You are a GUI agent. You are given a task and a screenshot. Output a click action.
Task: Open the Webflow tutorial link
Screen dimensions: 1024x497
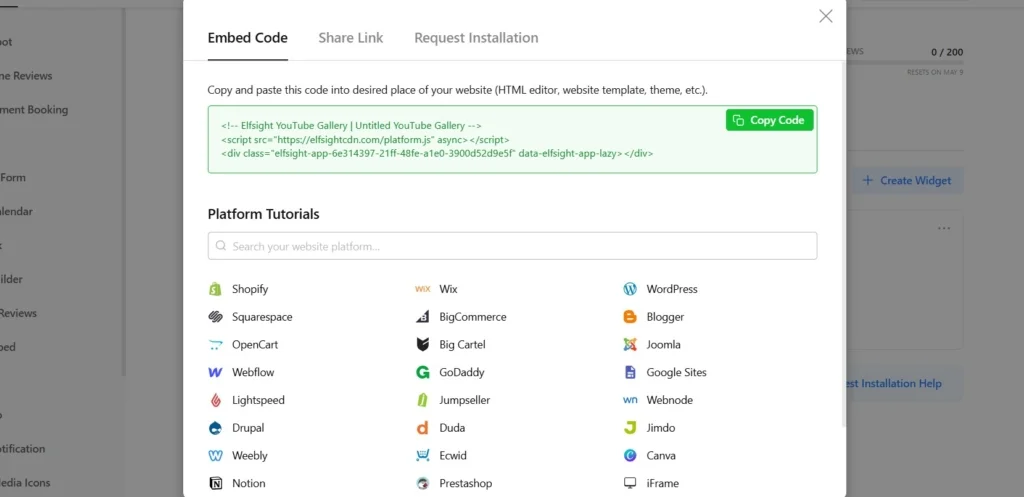pos(252,372)
